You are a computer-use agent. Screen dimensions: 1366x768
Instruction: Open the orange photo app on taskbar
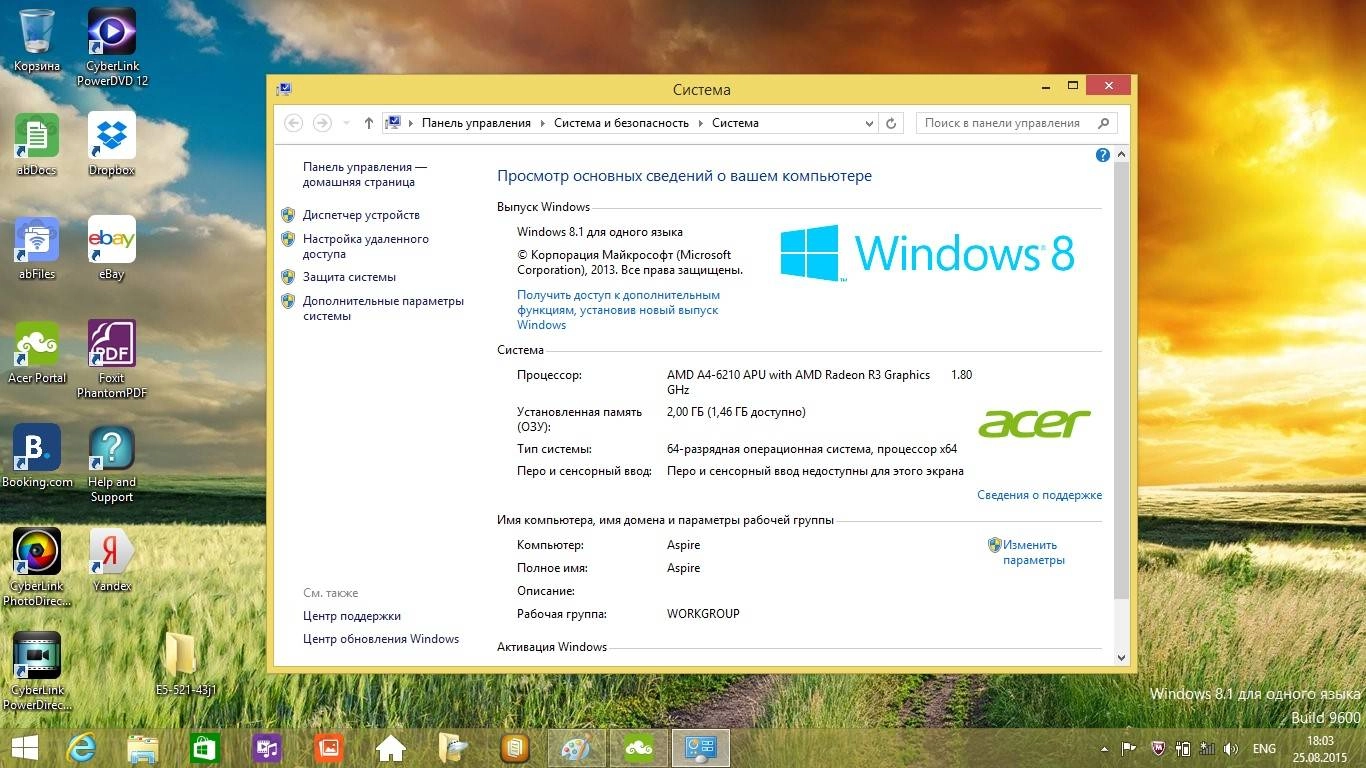click(329, 748)
